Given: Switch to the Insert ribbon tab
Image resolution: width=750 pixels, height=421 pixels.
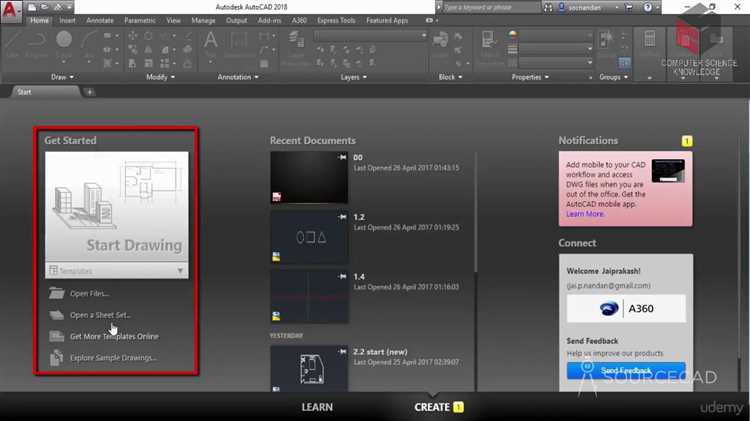Looking at the screenshot, I should pyautogui.click(x=67, y=21).
